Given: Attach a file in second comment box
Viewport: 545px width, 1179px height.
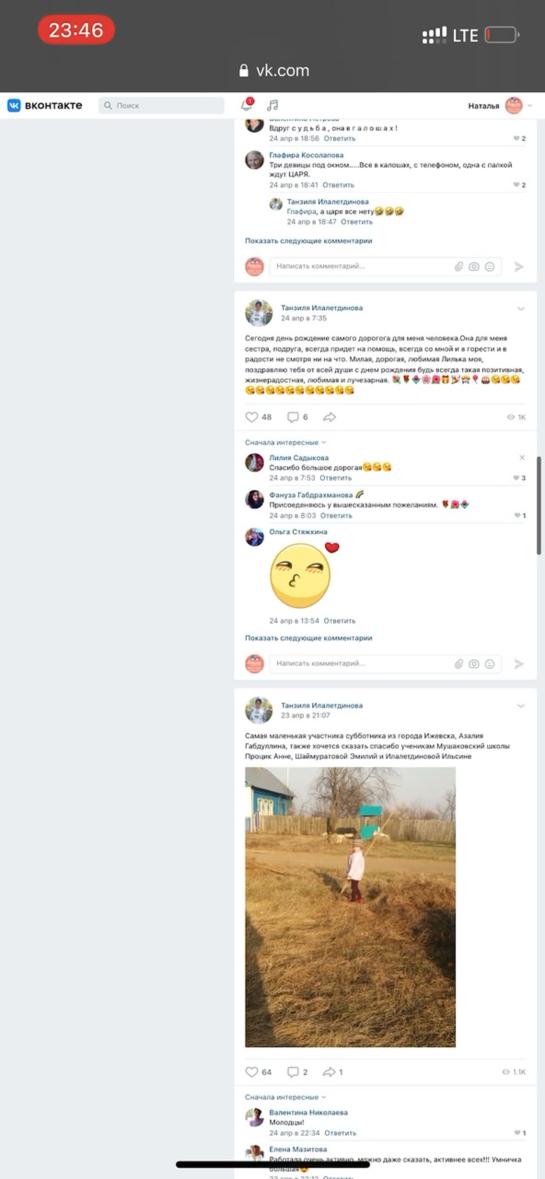Looking at the screenshot, I should click(459, 664).
